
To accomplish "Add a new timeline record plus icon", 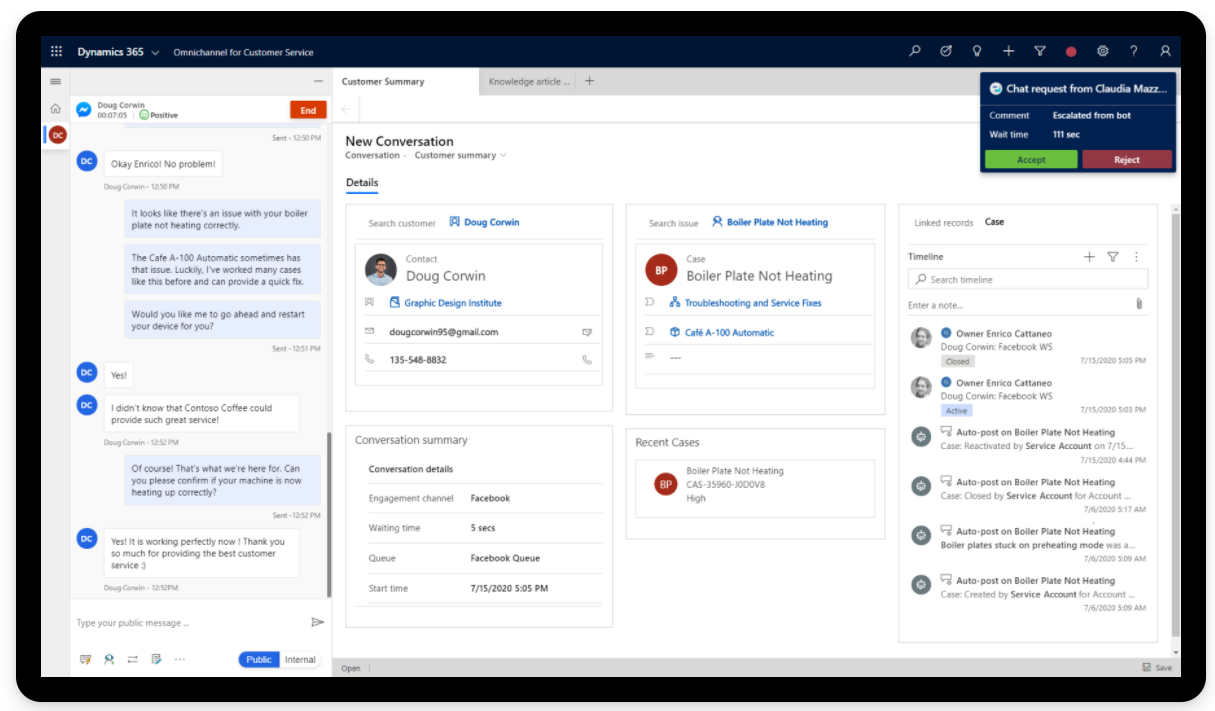I will pyautogui.click(x=1089, y=257).
